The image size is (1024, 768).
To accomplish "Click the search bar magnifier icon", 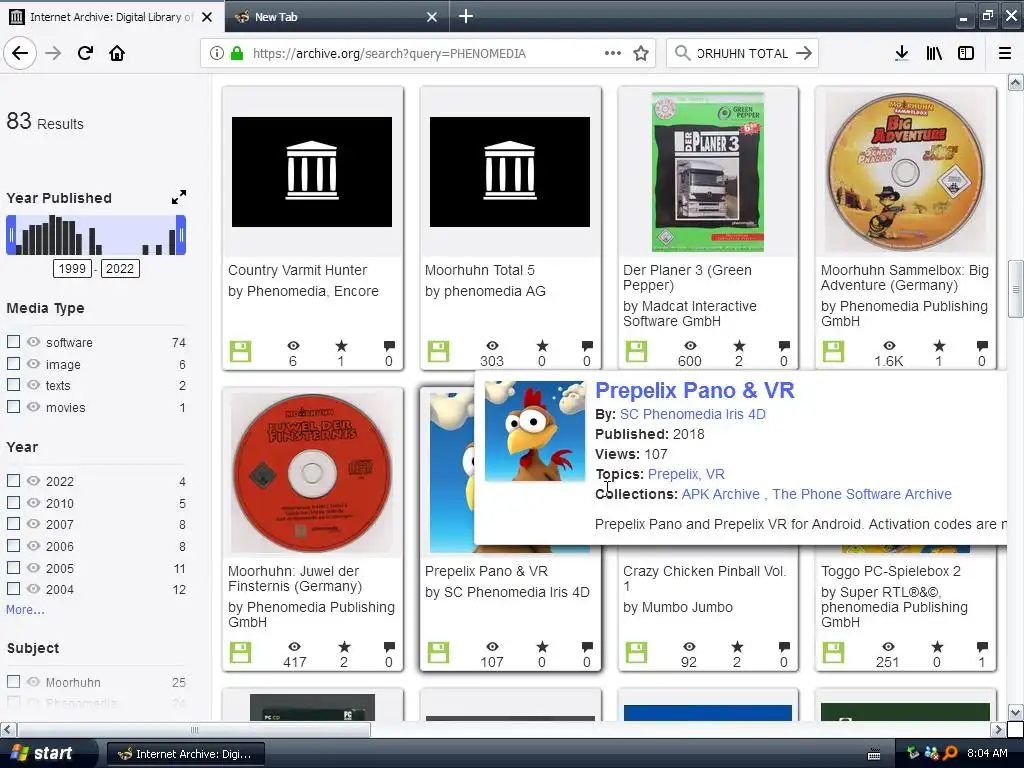I will (682, 53).
